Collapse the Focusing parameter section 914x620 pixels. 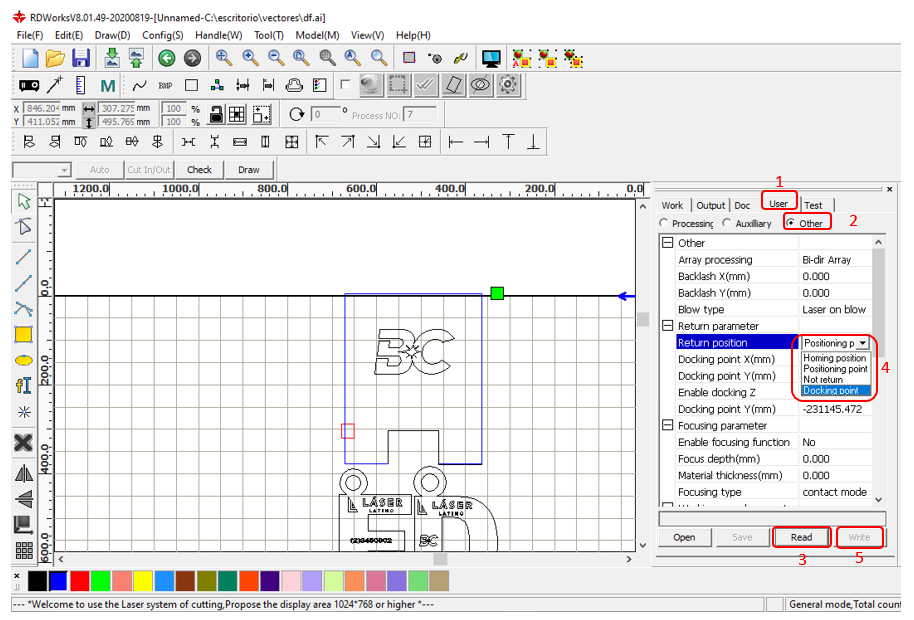[x=667, y=426]
